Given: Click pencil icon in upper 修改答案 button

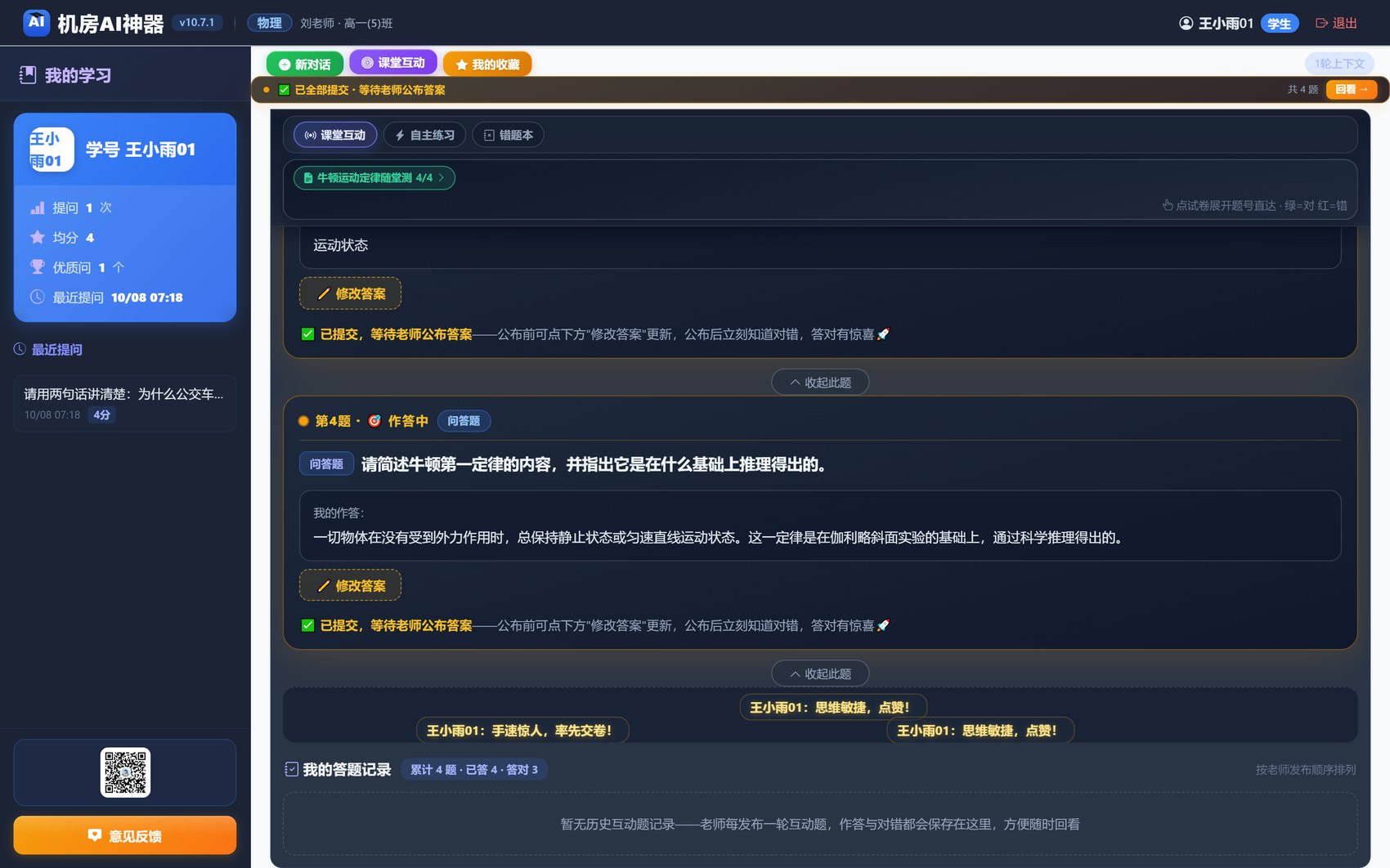Looking at the screenshot, I should pyautogui.click(x=324, y=293).
